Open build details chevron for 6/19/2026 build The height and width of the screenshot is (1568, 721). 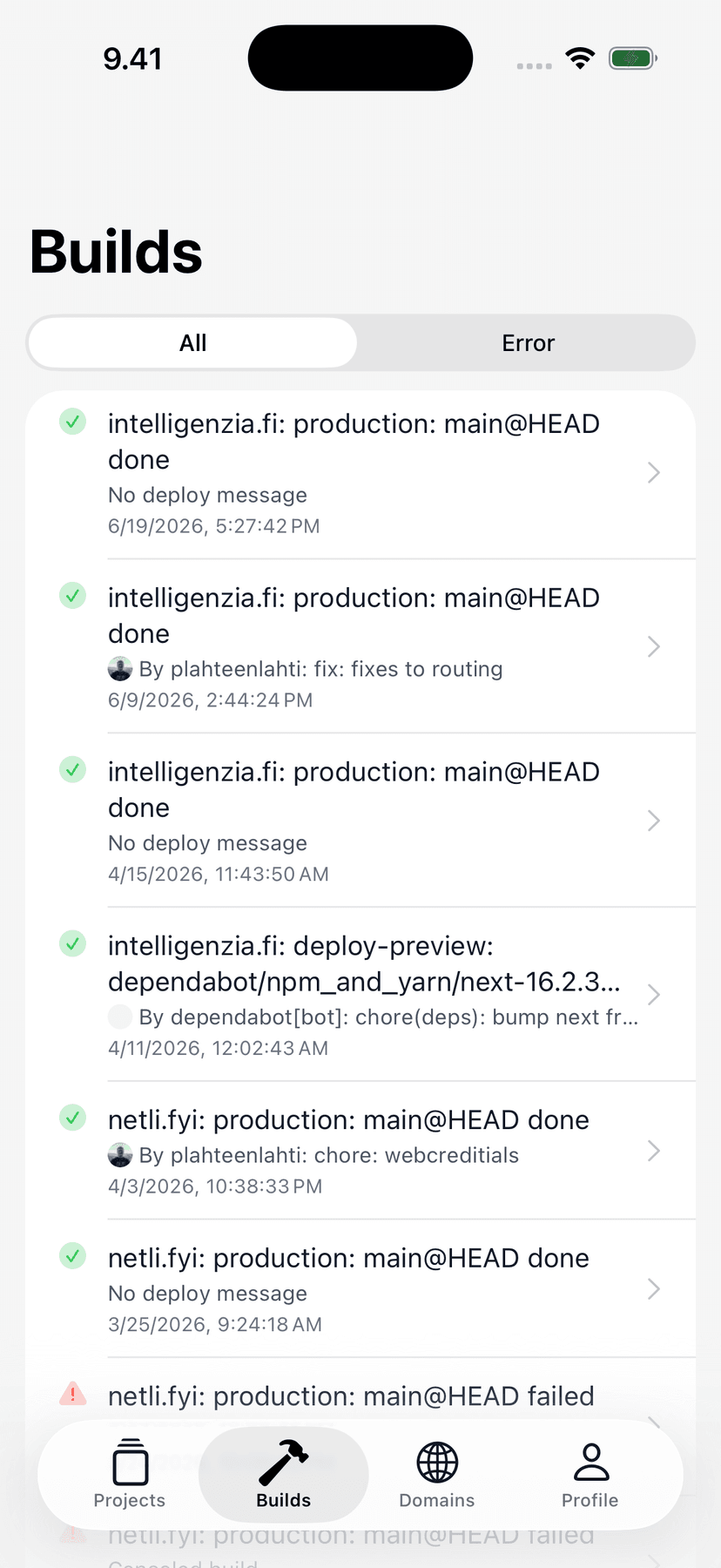(654, 473)
